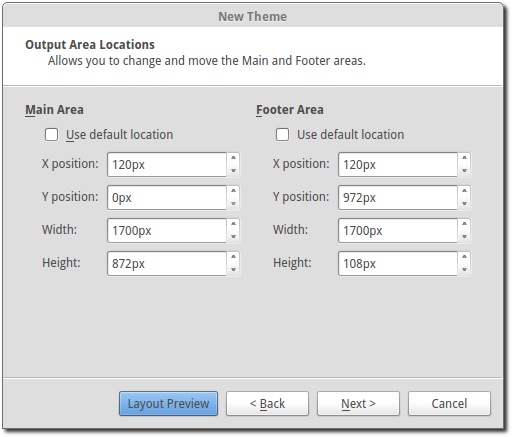Increase Footer Area Width value

(x=464, y=224)
